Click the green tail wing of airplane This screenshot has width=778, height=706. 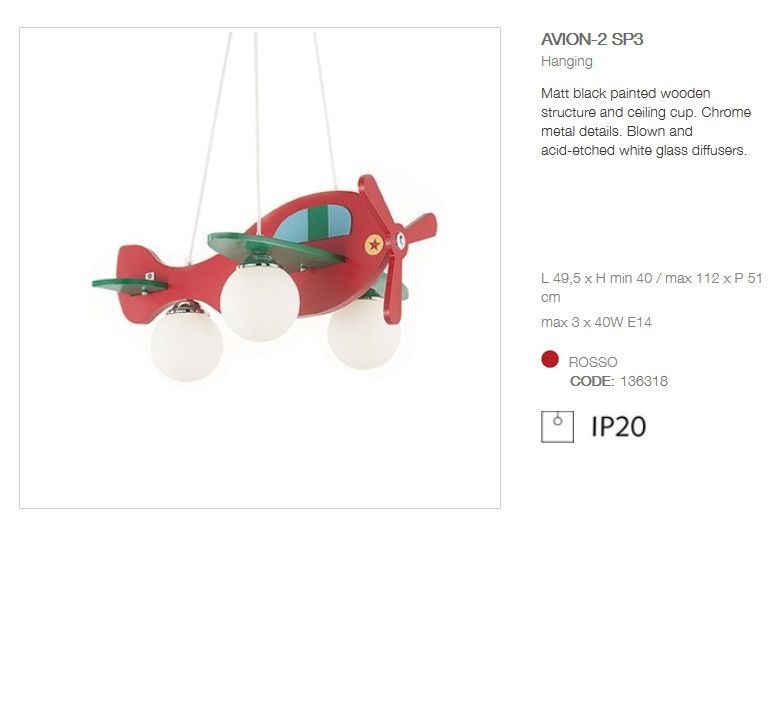pos(130,286)
